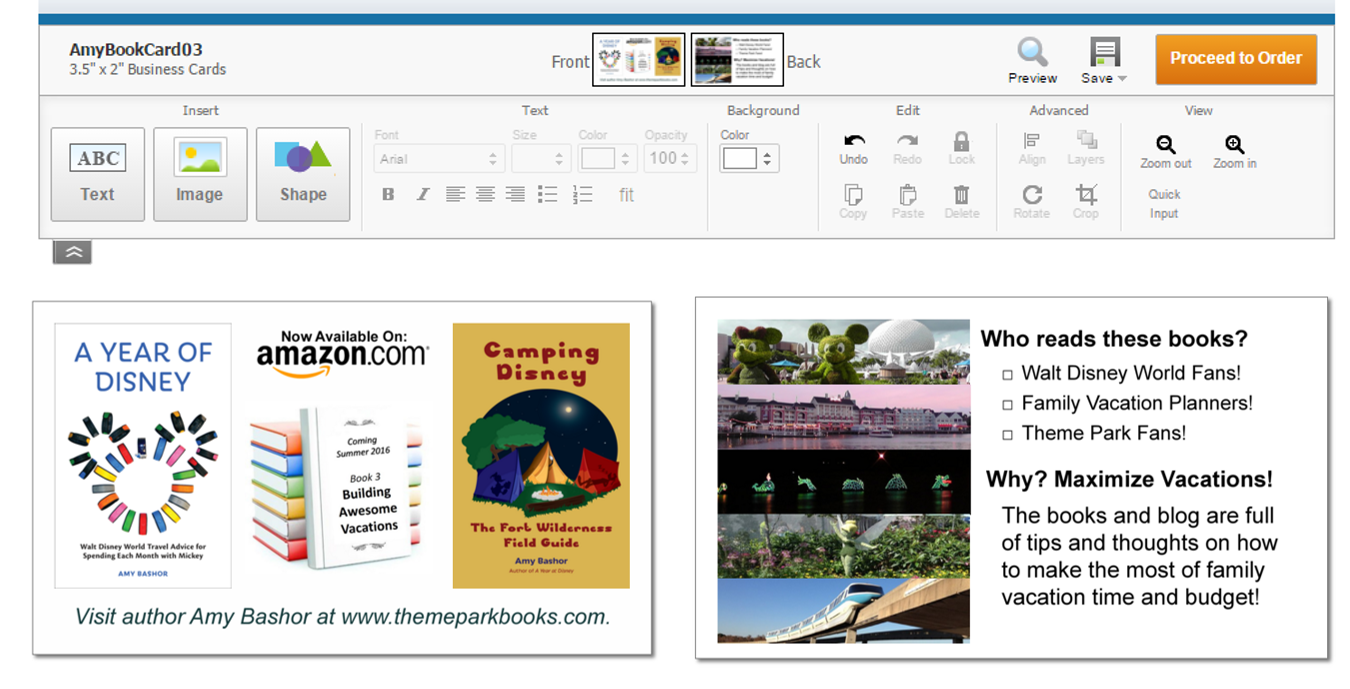This screenshot has width=1350, height=689.
Task: Collapse the toolbar with the chevron button
Action: [x=72, y=253]
